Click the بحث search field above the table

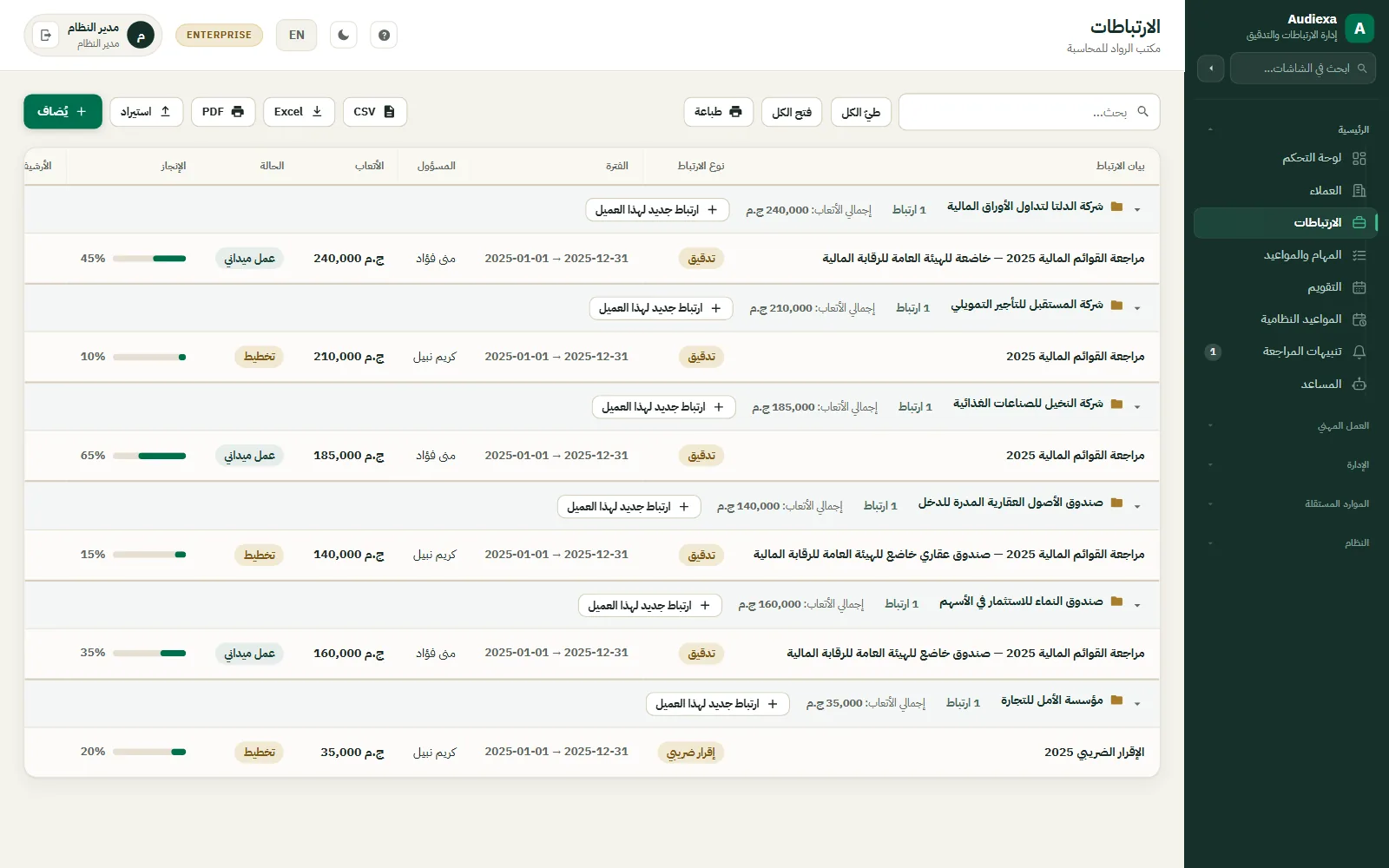(1029, 112)
